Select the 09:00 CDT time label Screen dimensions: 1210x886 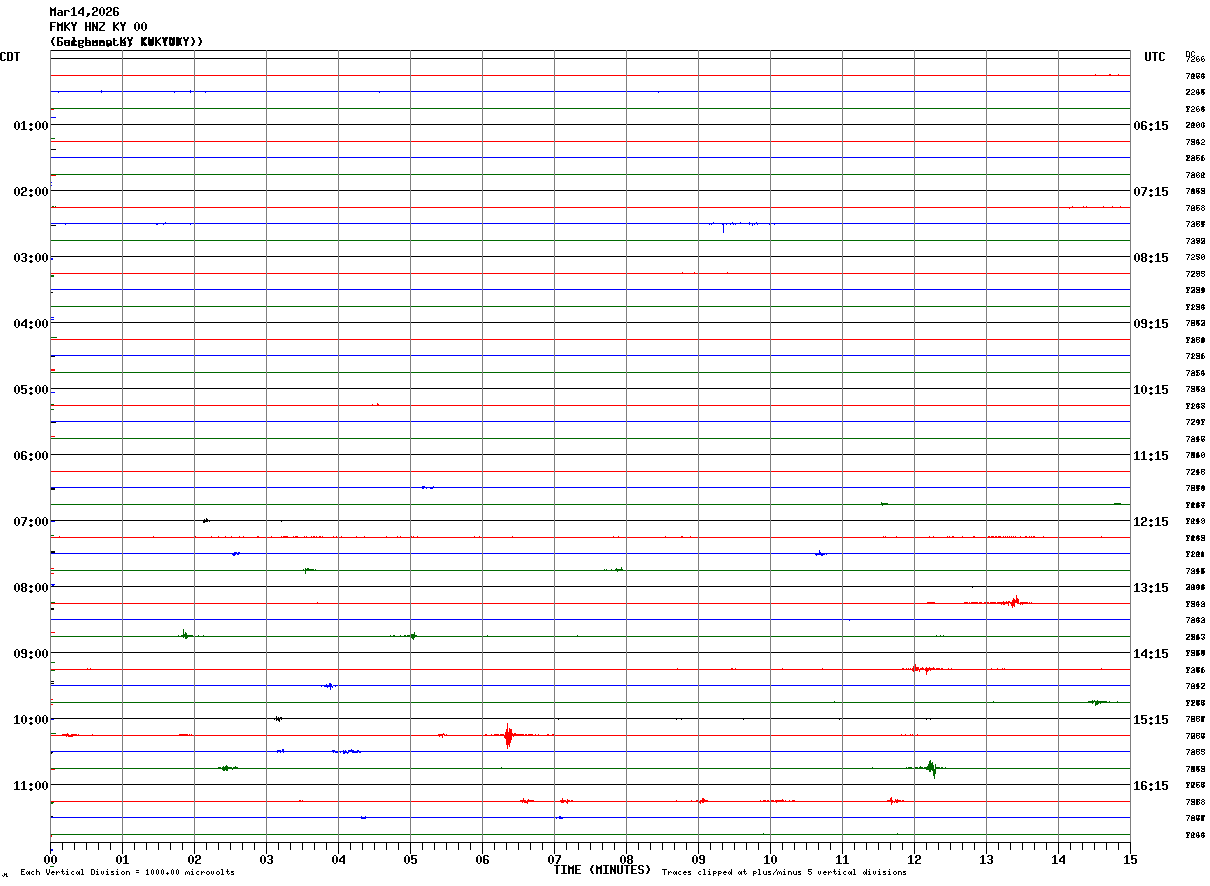click(31, 654)
